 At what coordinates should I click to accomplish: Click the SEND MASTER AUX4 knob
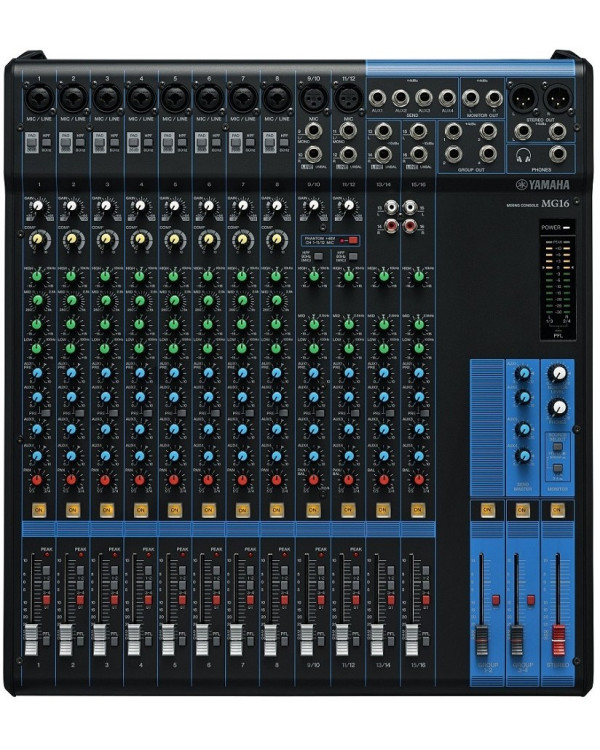[524, 455]
